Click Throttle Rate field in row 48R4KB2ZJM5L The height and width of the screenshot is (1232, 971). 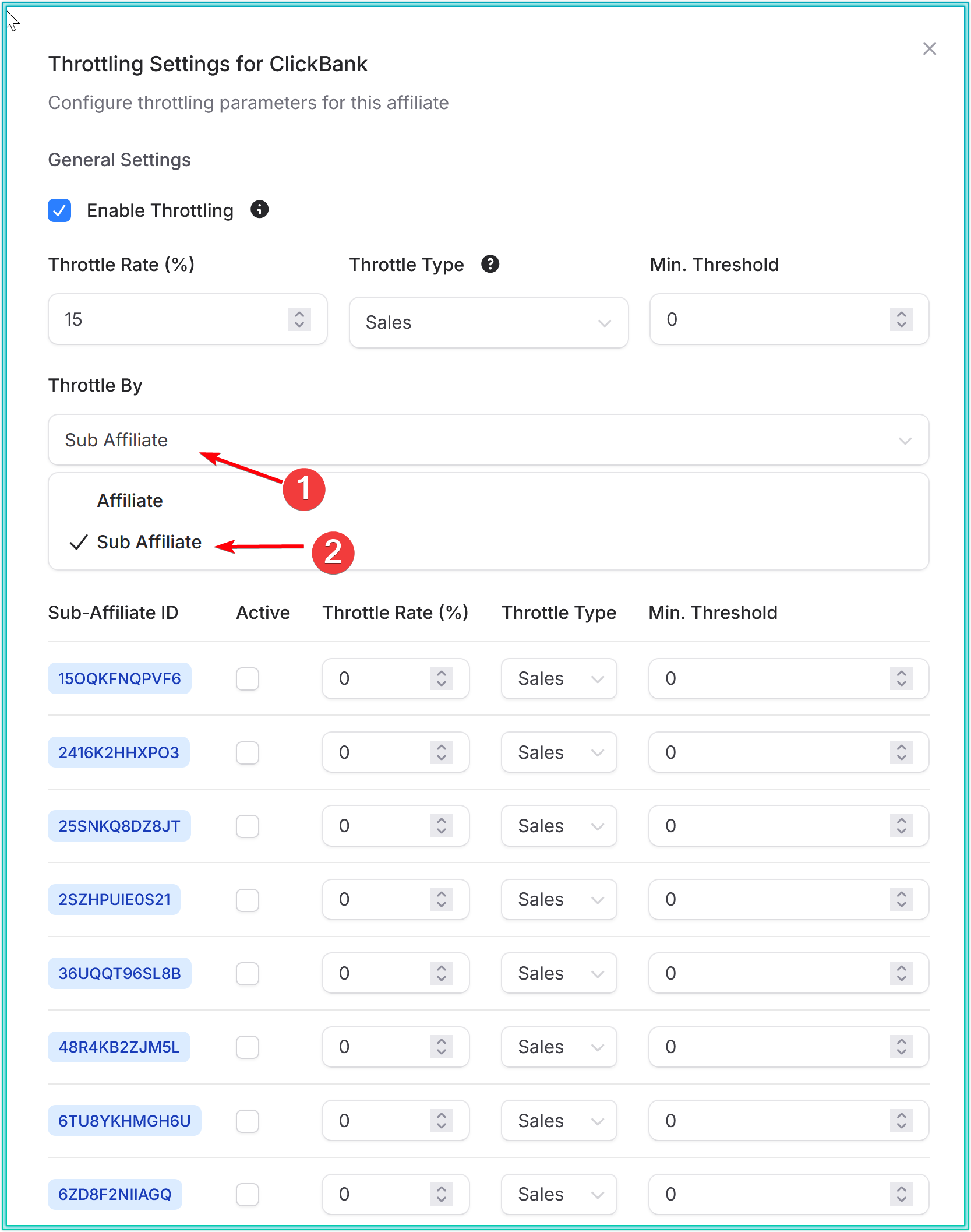pyautogui.click(x=396, y=1047)
